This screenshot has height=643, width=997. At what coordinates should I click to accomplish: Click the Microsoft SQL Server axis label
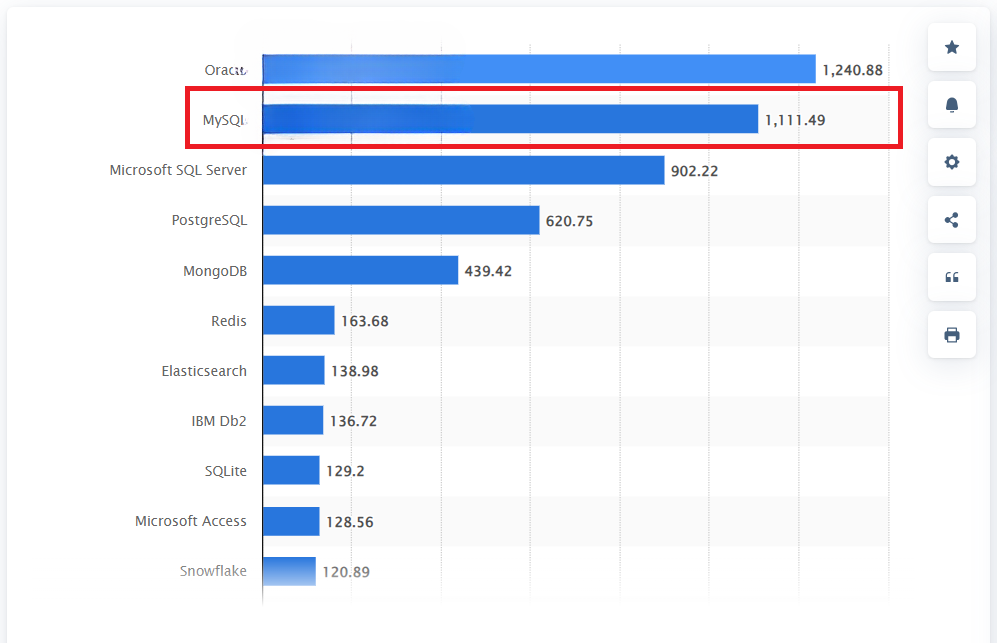[178, 170]
